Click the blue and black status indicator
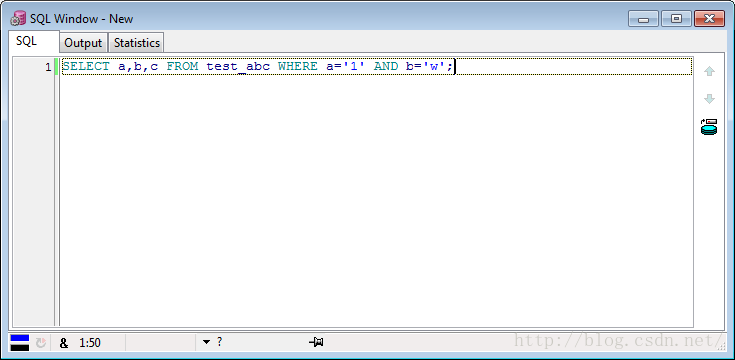 pos(20,343)
